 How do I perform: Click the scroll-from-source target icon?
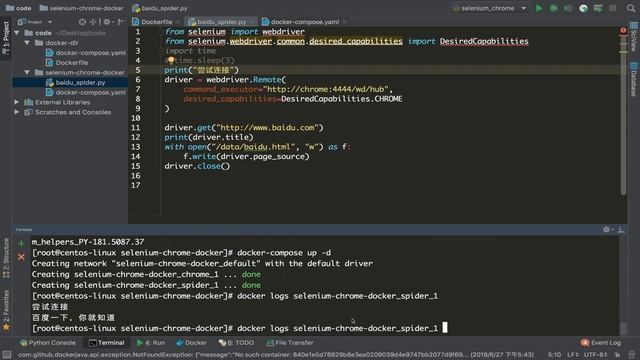[82, 22]
